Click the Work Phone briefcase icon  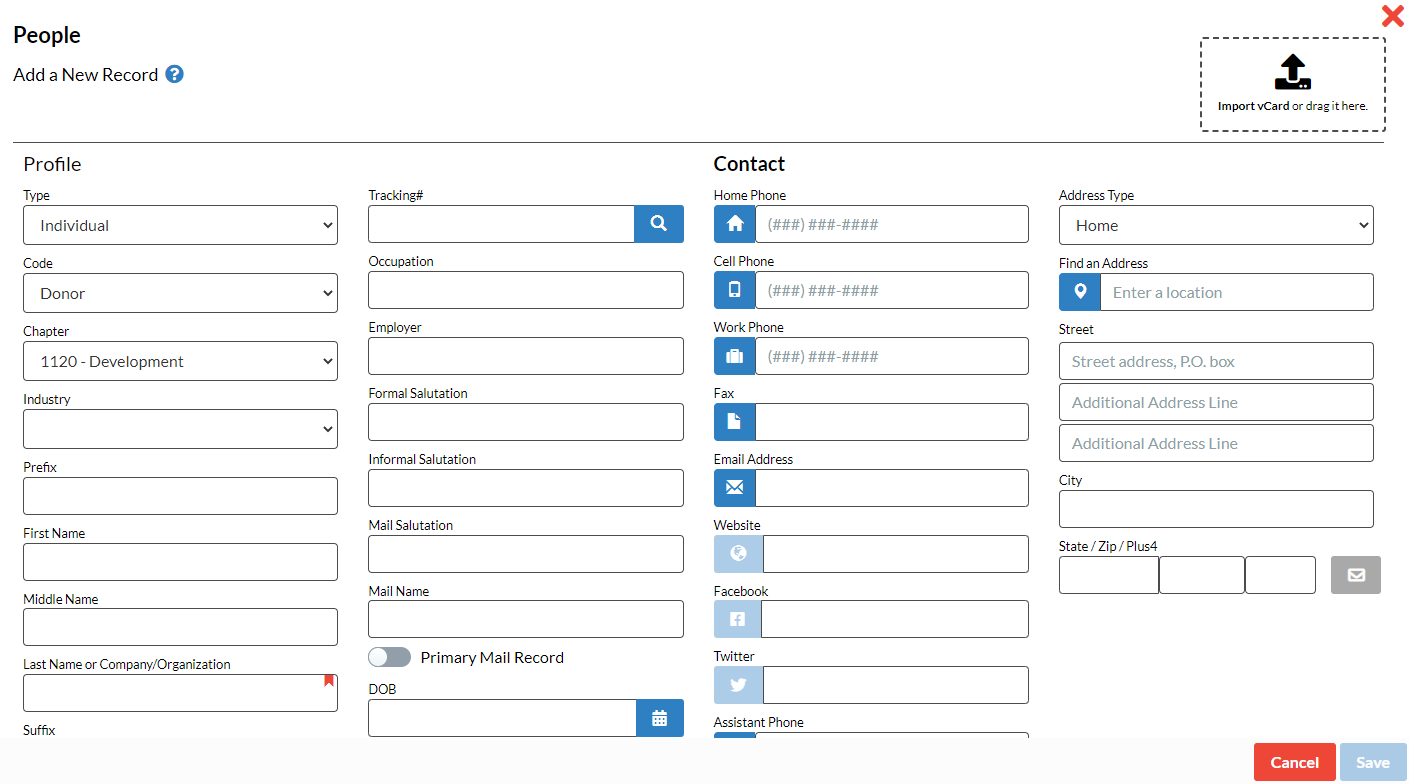tap(735, 356)
